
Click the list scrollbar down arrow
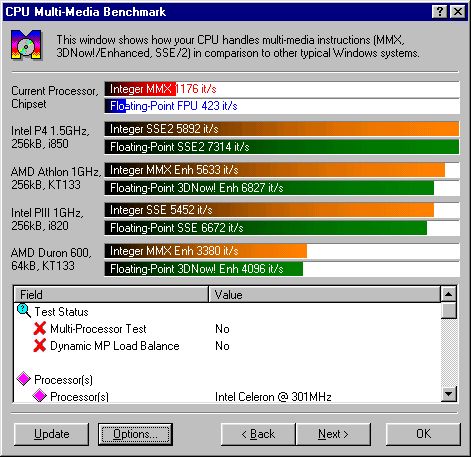(x=449, y=394)
